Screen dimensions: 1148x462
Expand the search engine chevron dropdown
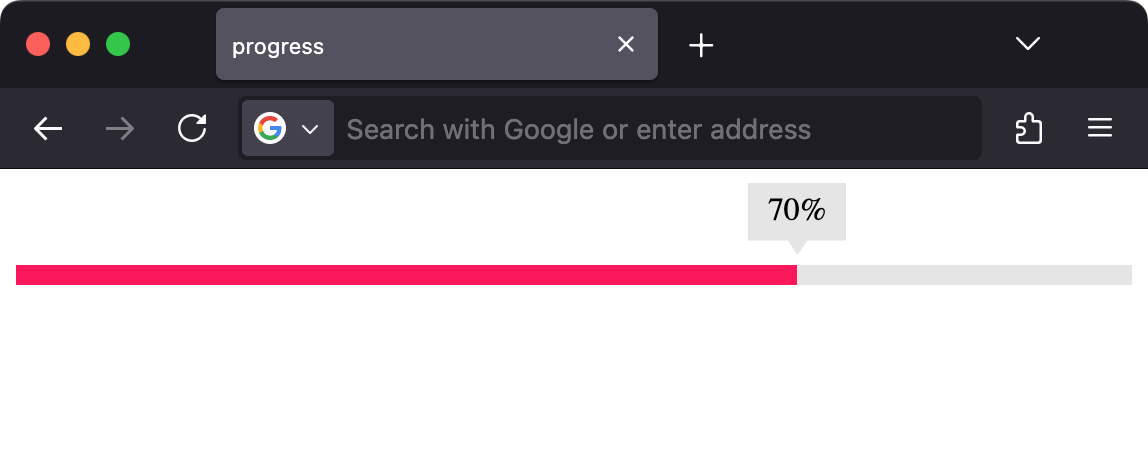coord(310,130)
